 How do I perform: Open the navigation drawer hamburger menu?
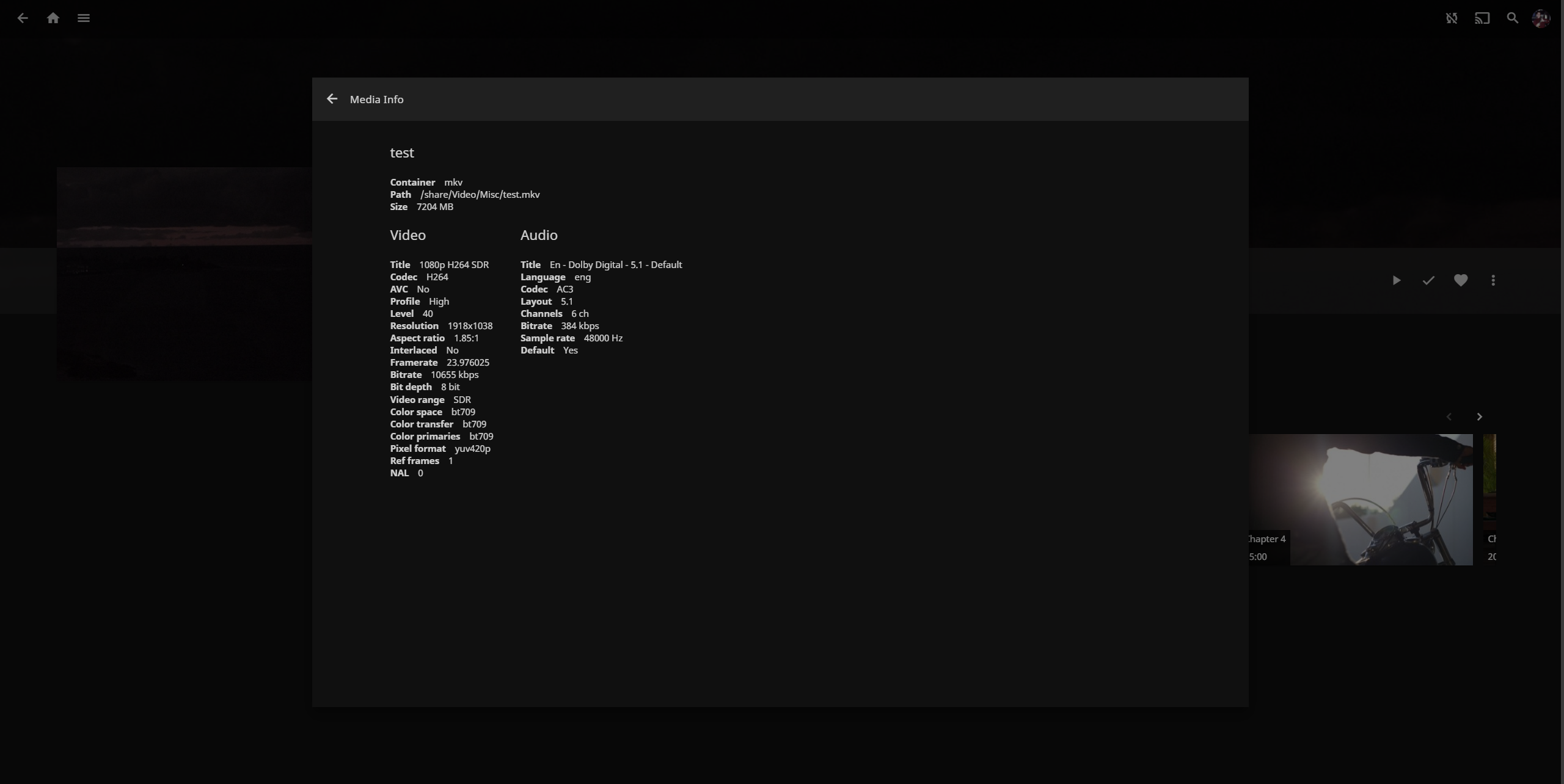coord(84,18)
